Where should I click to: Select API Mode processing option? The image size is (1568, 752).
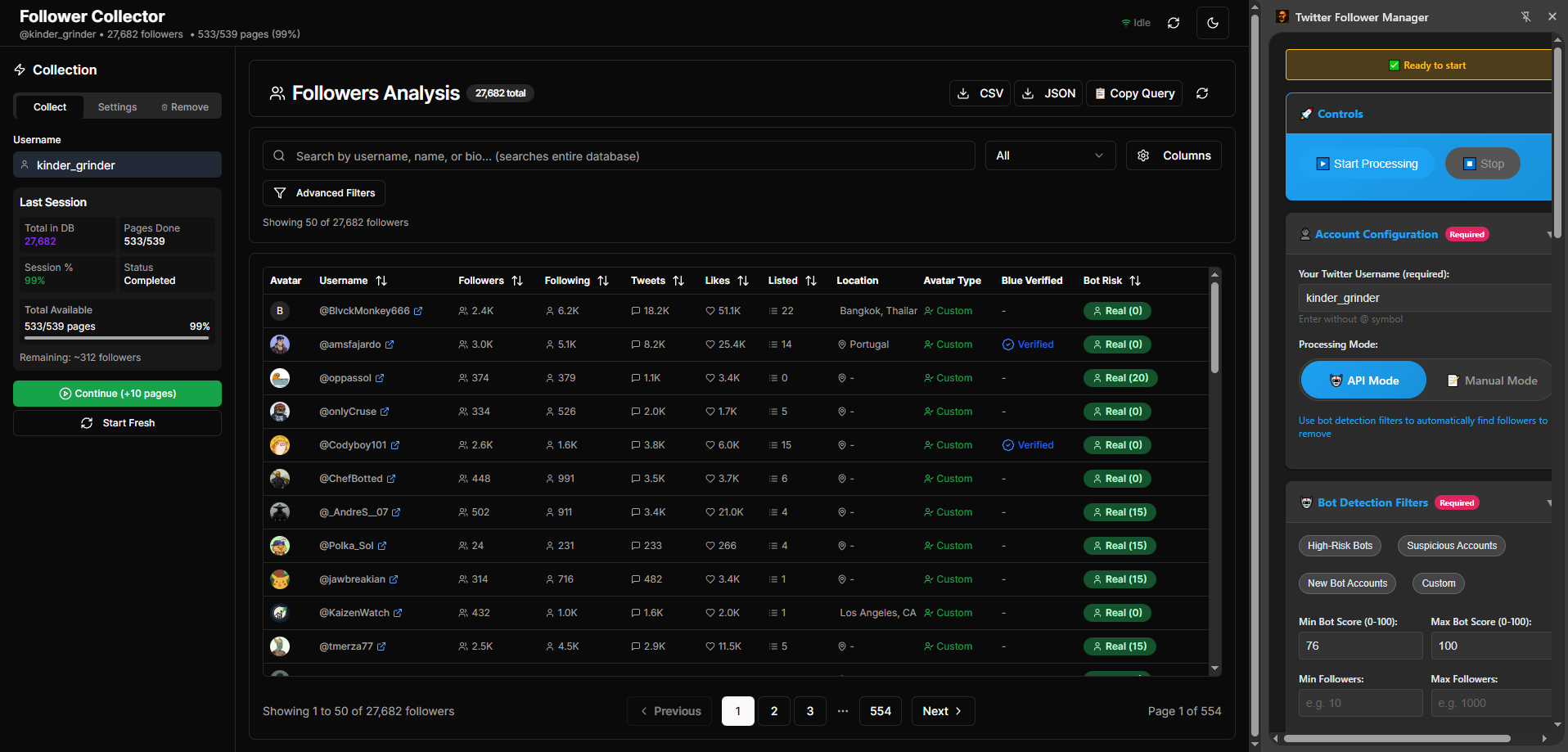click(x=1363, y=381)
